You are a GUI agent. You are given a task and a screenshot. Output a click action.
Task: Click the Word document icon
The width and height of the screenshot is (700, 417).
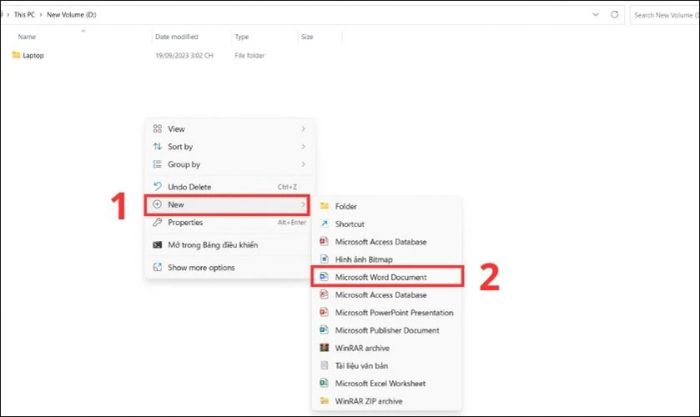coord(324,277)
